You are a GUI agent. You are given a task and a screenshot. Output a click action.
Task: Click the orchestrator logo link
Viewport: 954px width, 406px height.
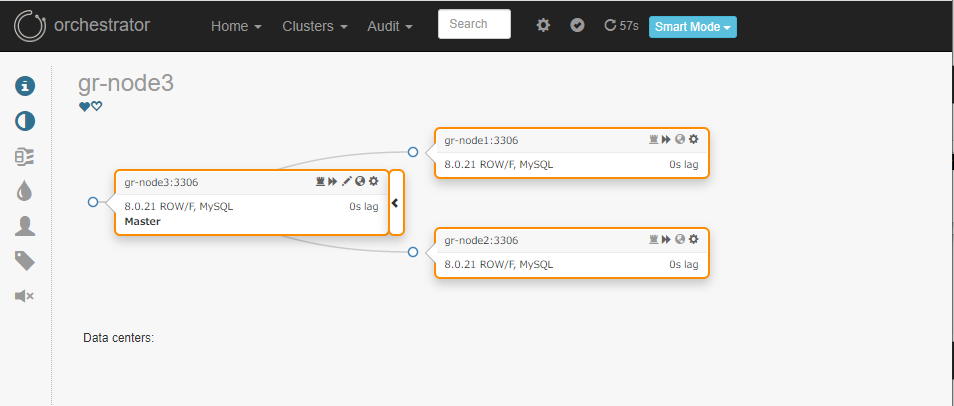82,26
